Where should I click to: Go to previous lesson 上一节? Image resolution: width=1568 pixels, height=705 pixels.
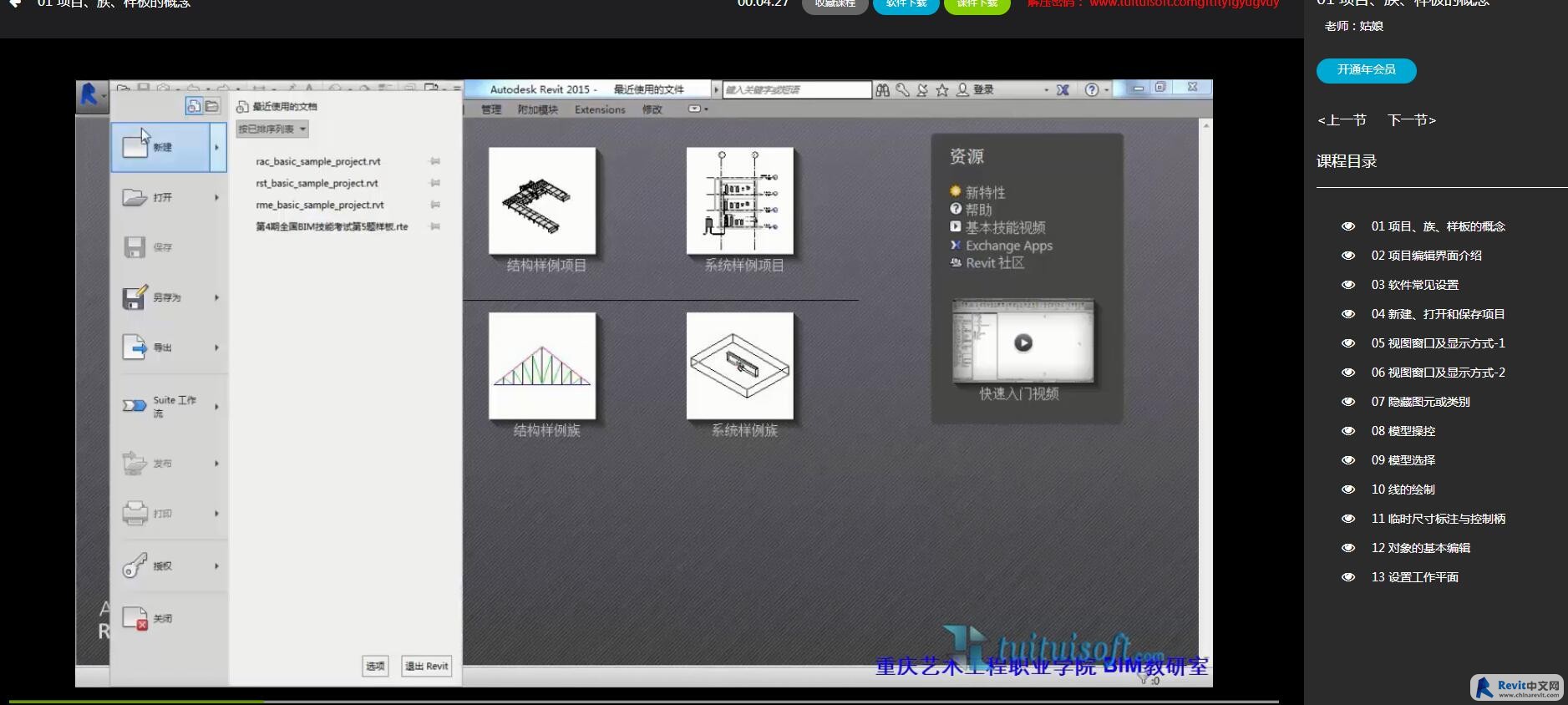(1342, 120)
